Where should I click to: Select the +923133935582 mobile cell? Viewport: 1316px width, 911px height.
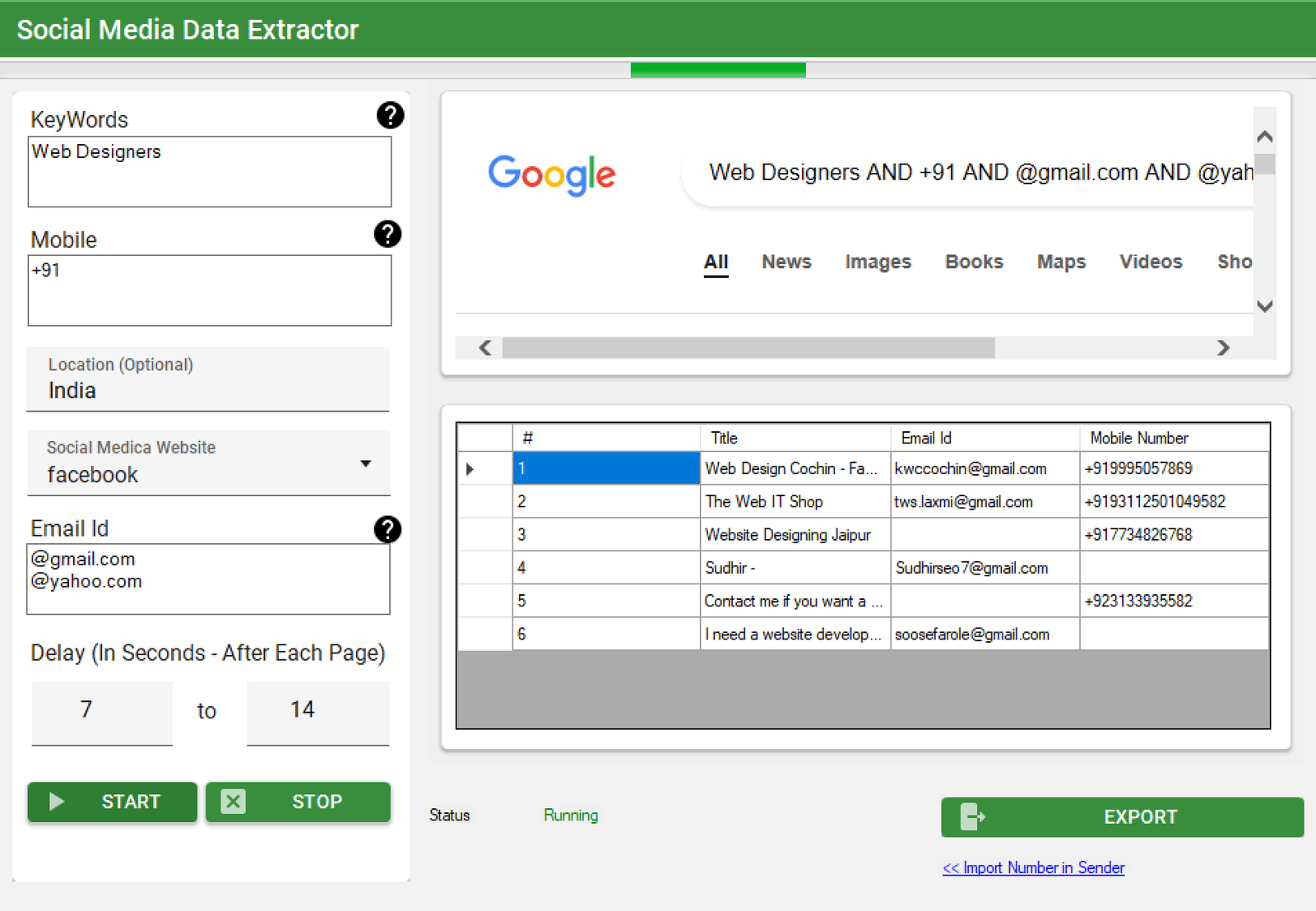pos(1175,601)
